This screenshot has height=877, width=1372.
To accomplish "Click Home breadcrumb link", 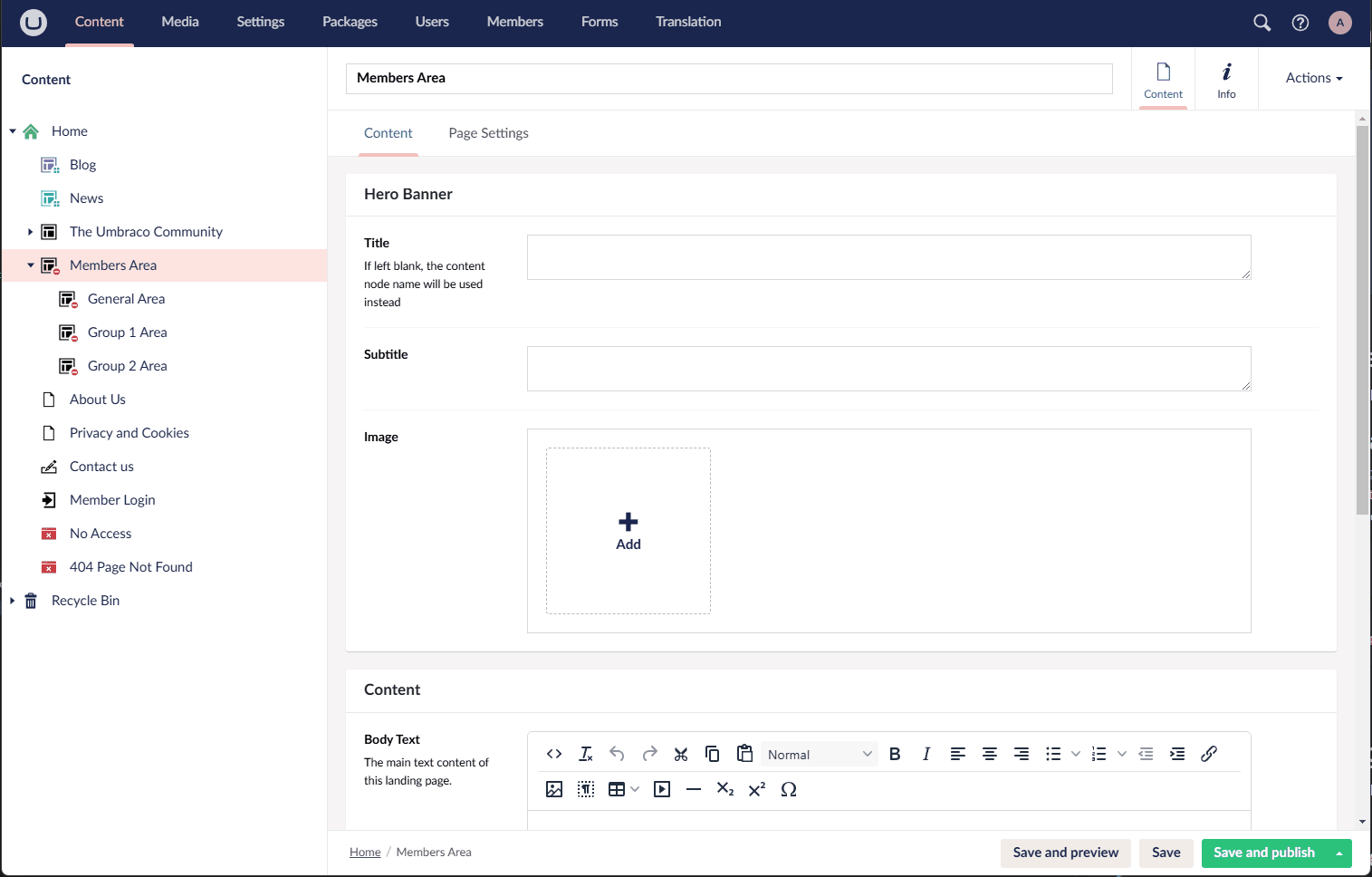I will 365,853.
